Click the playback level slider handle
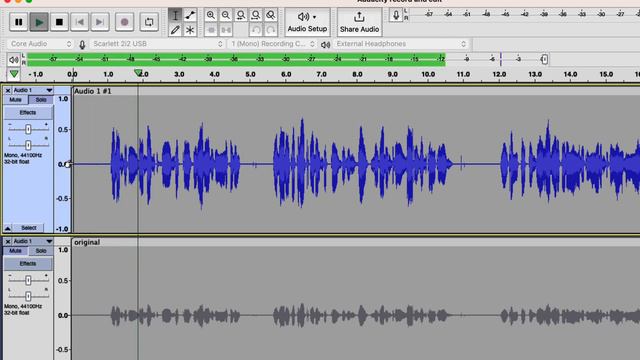The image size is (640, 360). (544, 60)
